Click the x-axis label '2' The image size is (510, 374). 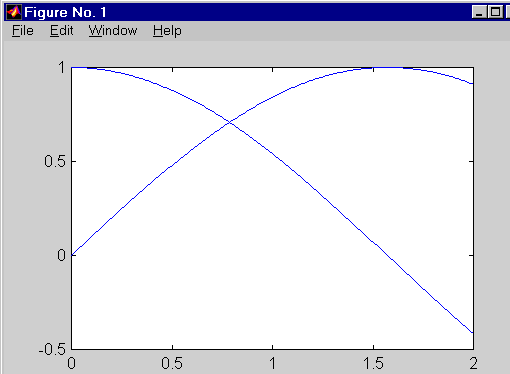(x=473, y=363)
